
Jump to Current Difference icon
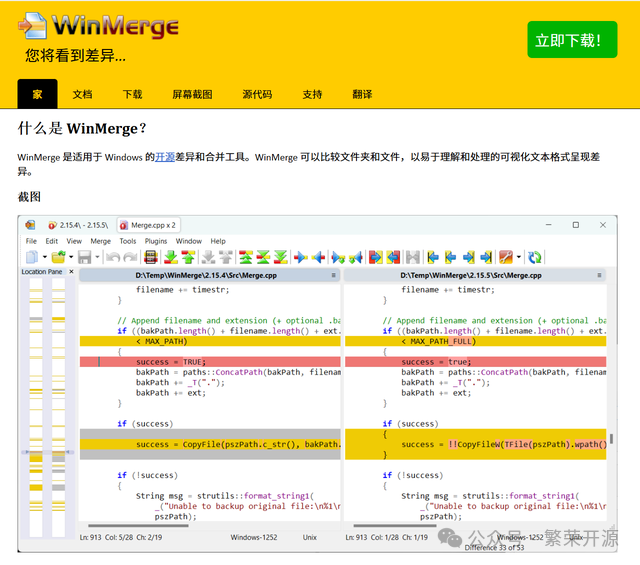click(x=263, y=257)
